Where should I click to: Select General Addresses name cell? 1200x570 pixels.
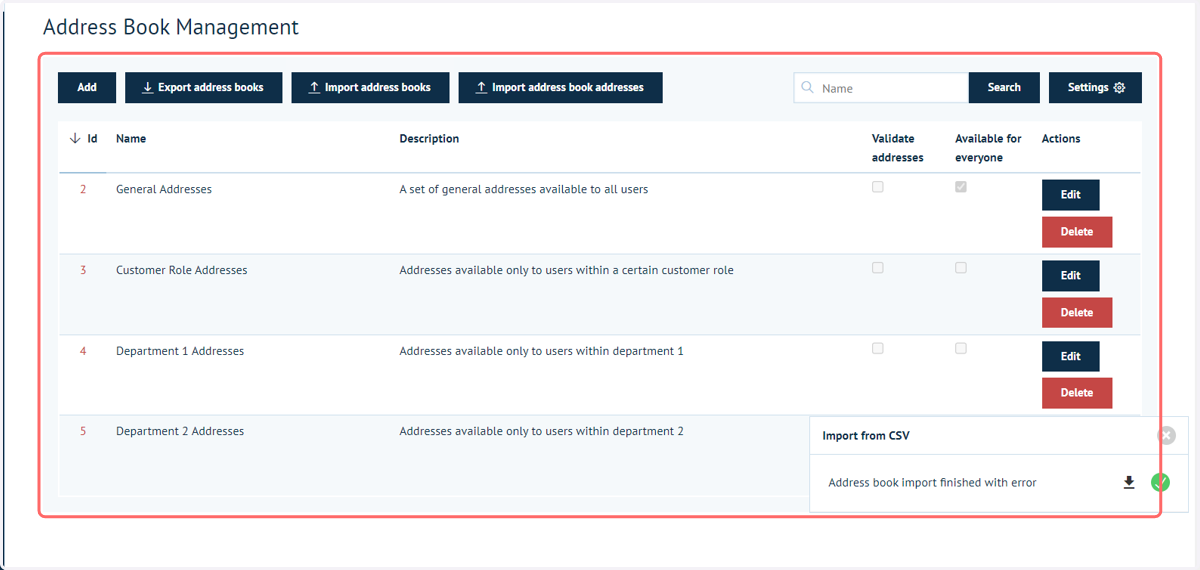click(164, 189)
